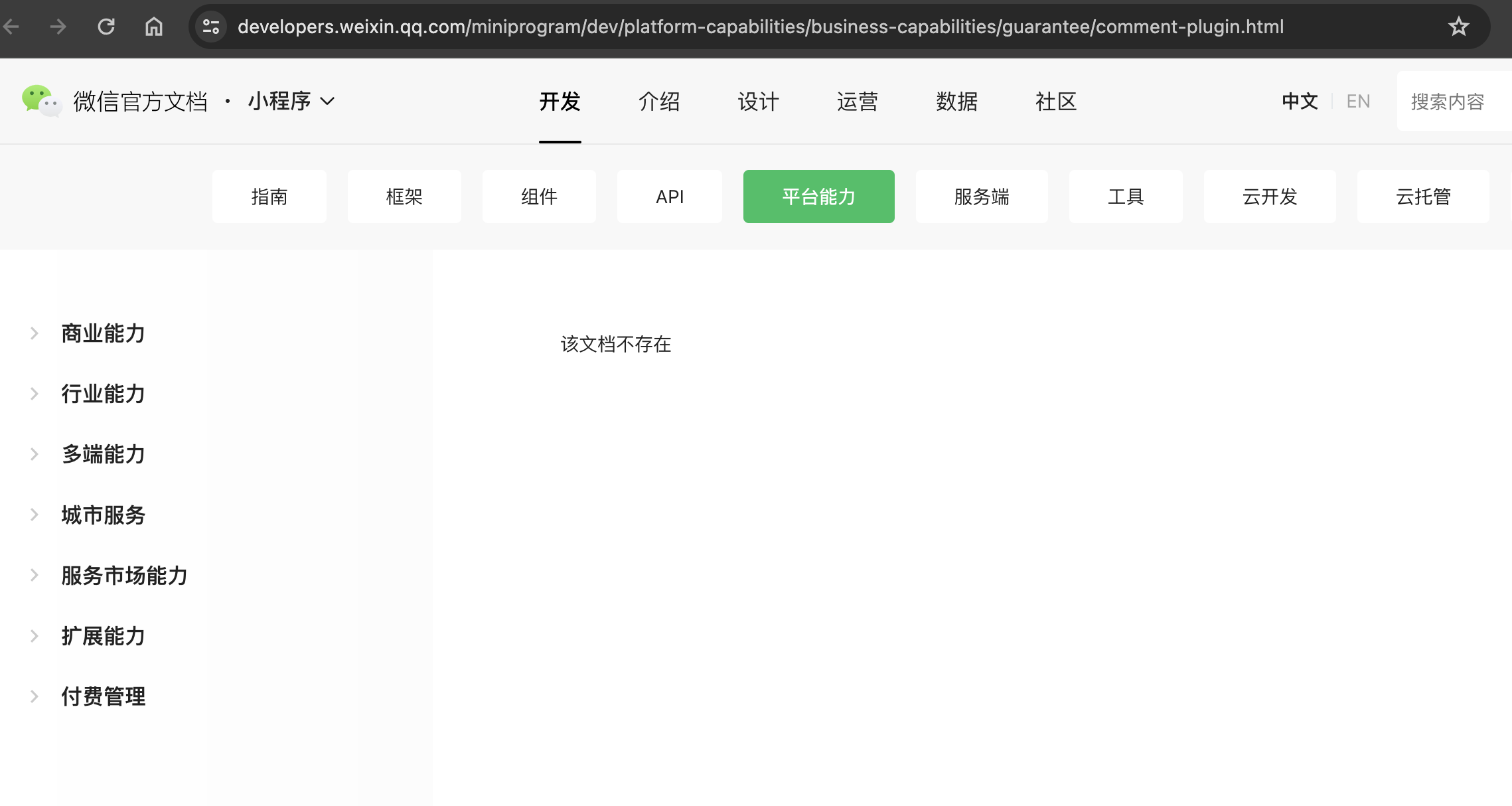
Task: Click the WeChat logo icon
Action: click(x=41, y=101)
